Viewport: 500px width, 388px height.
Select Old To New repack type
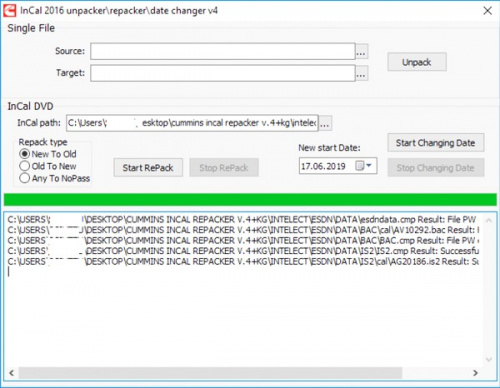48,166
